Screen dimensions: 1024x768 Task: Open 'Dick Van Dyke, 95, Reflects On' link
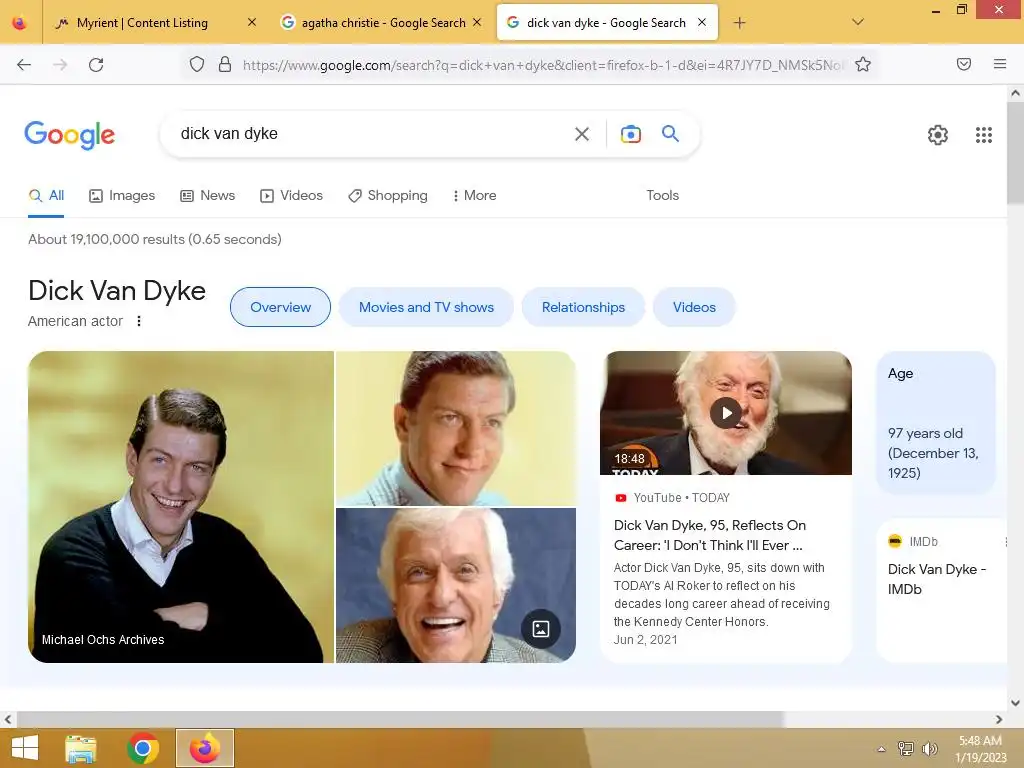point(710,535)
